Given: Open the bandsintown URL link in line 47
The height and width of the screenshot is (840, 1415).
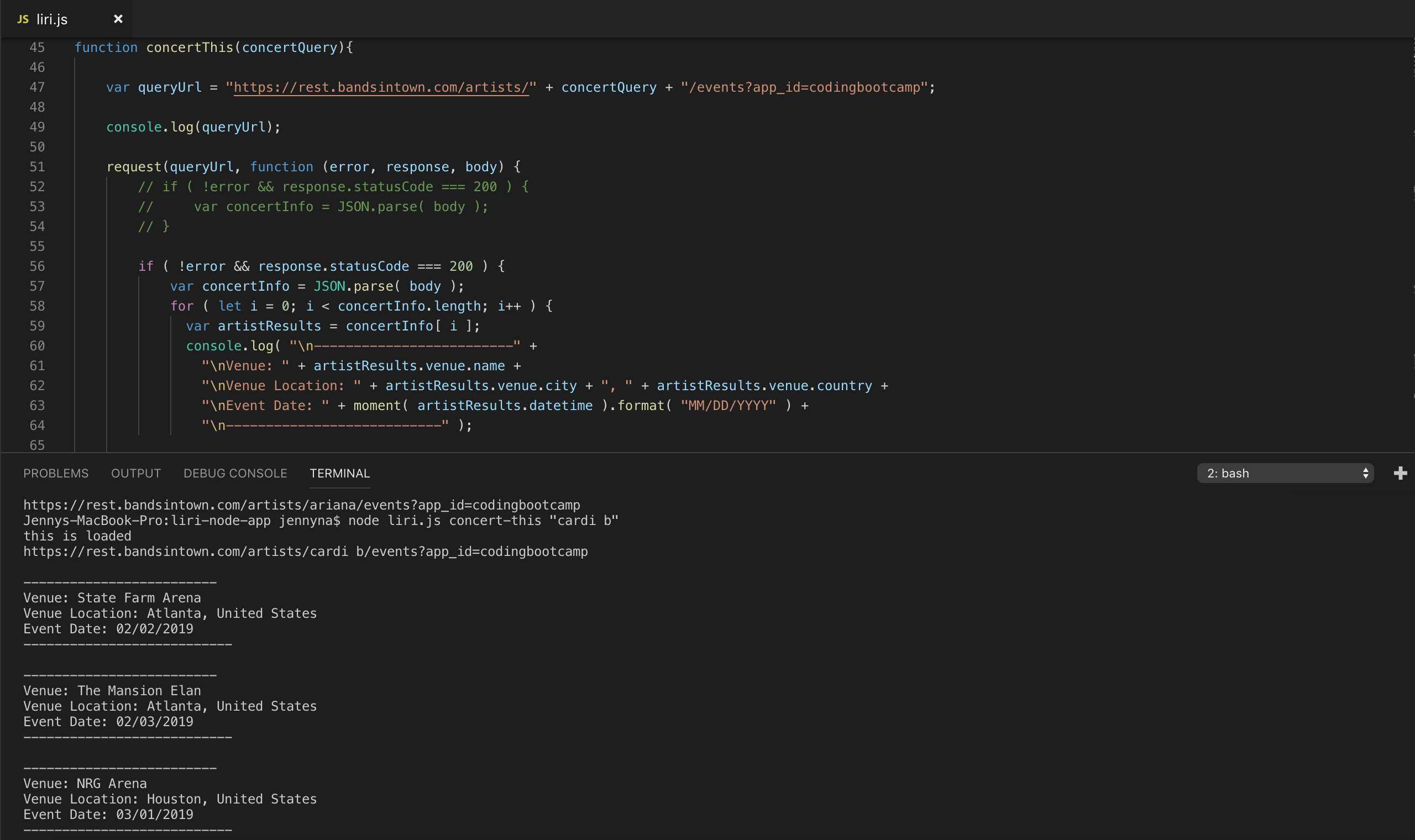Looking at the screenshot, I should (381, 87).
